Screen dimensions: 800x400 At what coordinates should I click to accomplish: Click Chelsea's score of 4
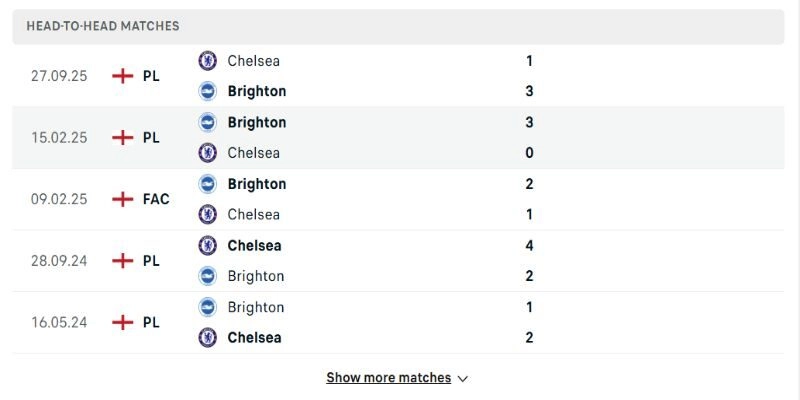coord(529,245)
